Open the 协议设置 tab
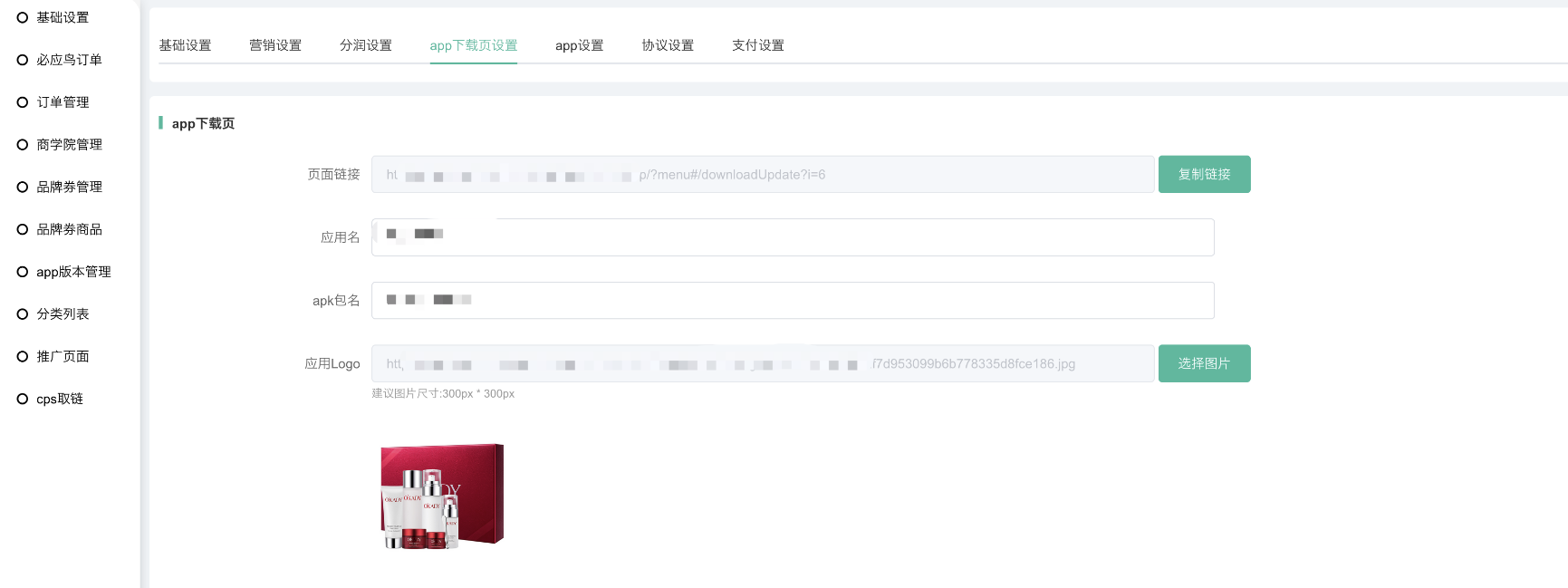Viewport: 1568px width, 588px height. point(668,45)
